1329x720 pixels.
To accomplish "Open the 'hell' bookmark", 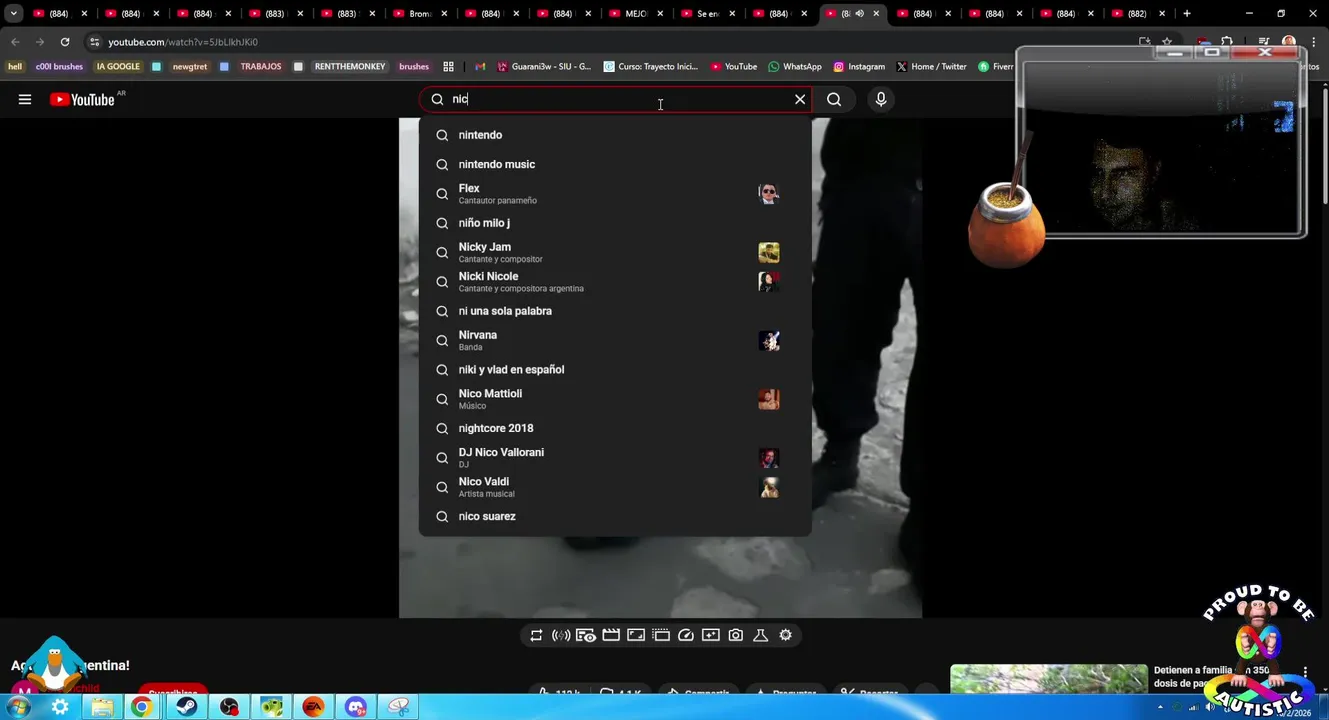I will (x=15, y=67).
